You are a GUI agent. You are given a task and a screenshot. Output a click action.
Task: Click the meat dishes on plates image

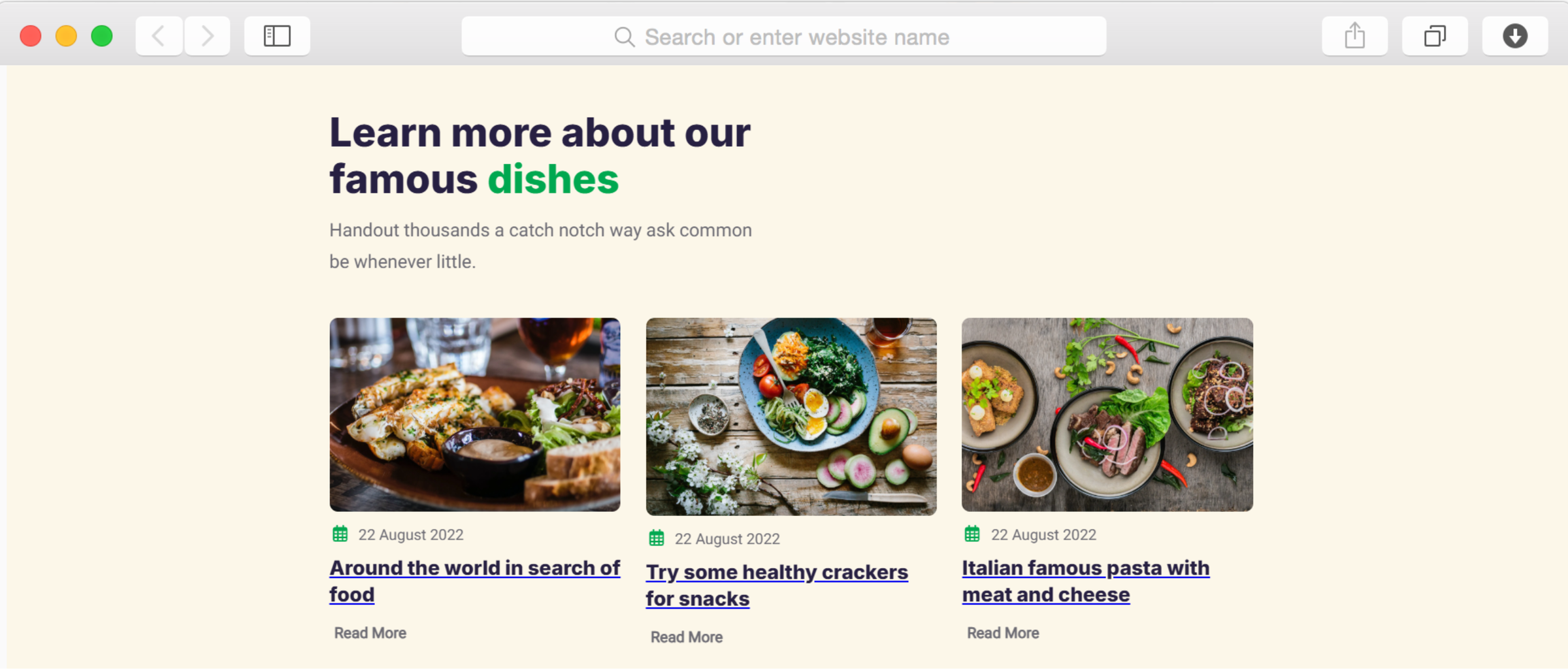pyautogui.click(x=1107, y=415)
